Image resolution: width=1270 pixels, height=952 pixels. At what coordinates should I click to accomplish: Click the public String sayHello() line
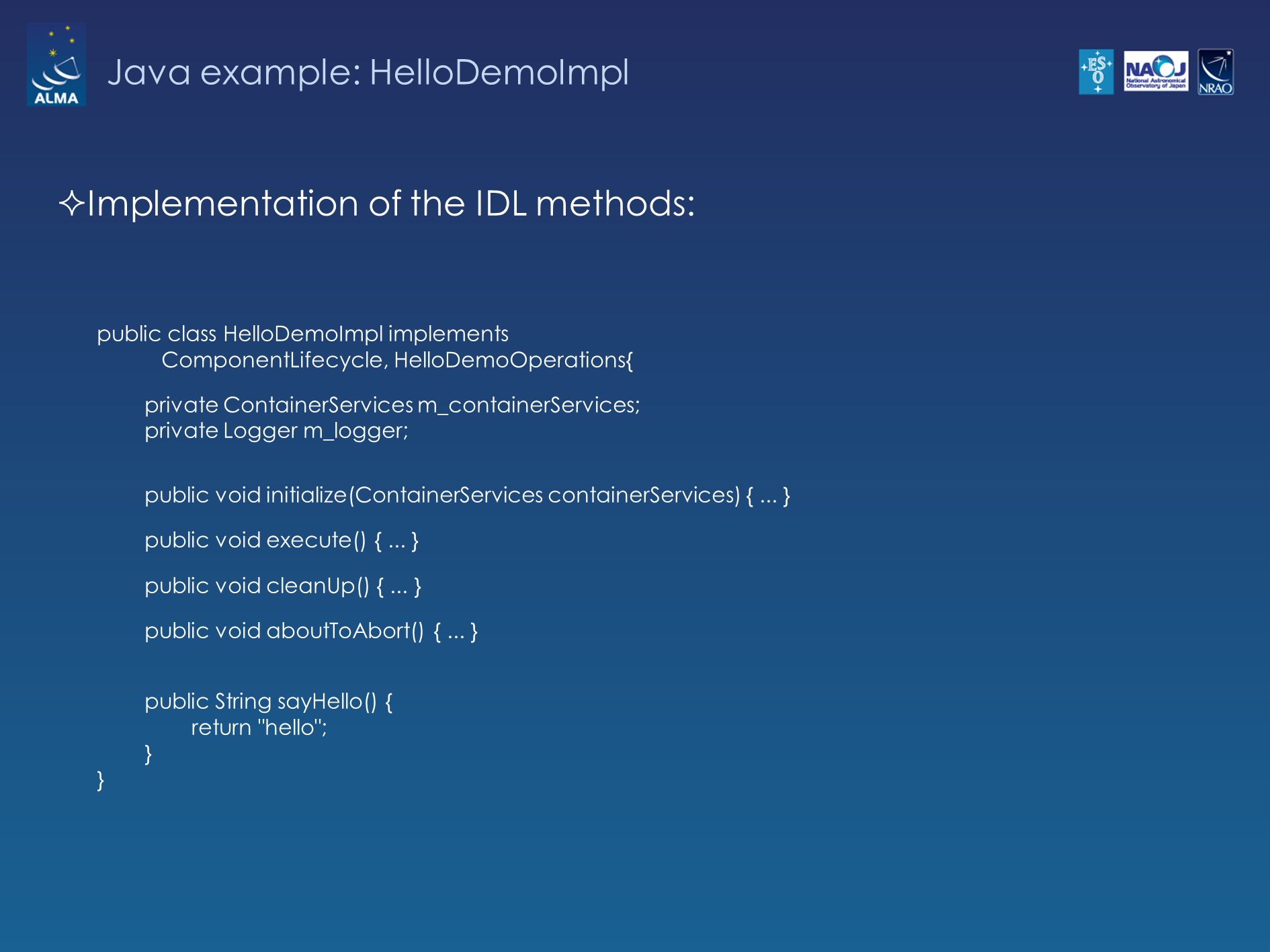[268, 701]
